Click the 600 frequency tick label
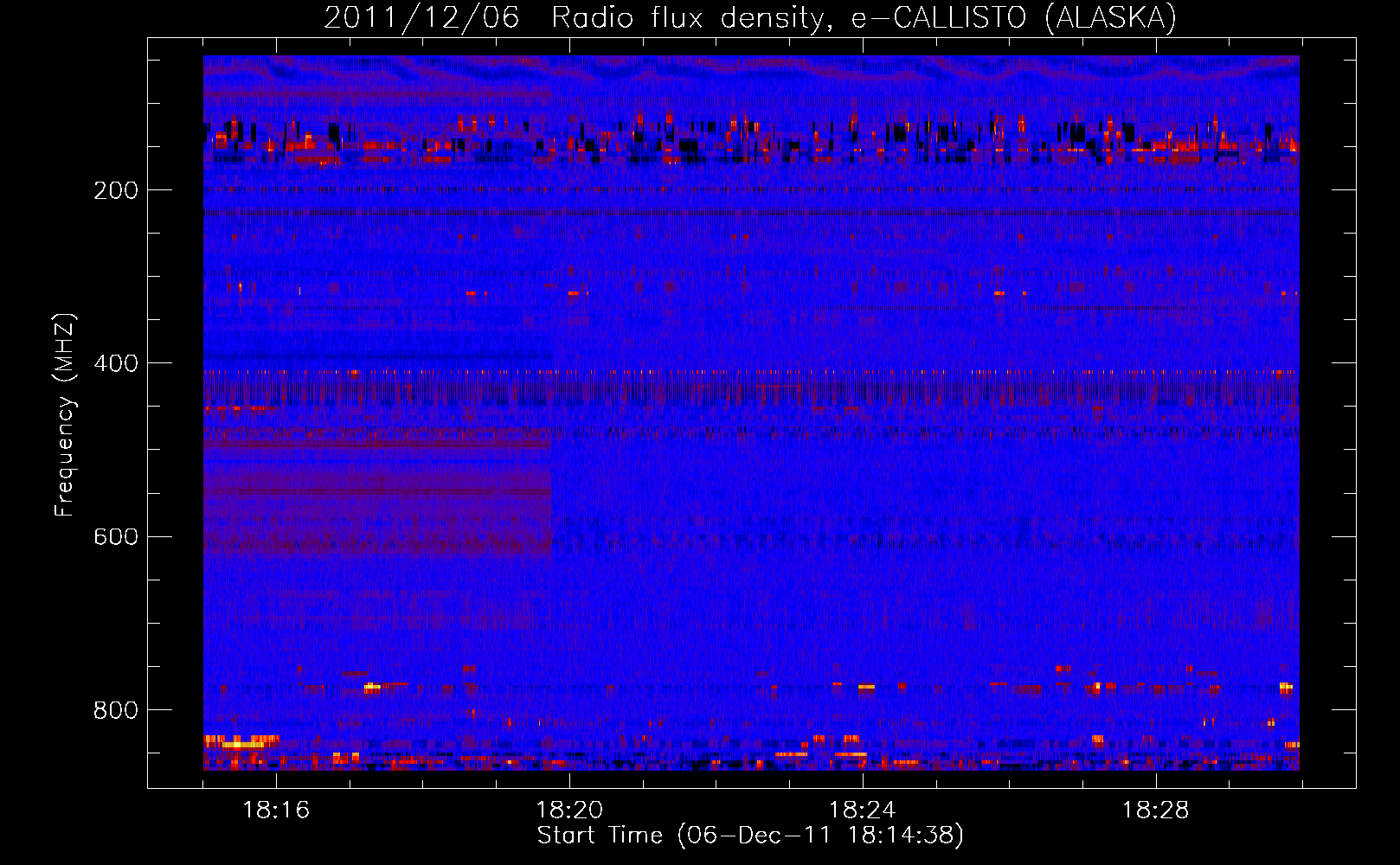 pyautogui.click(x=116, y=537)
